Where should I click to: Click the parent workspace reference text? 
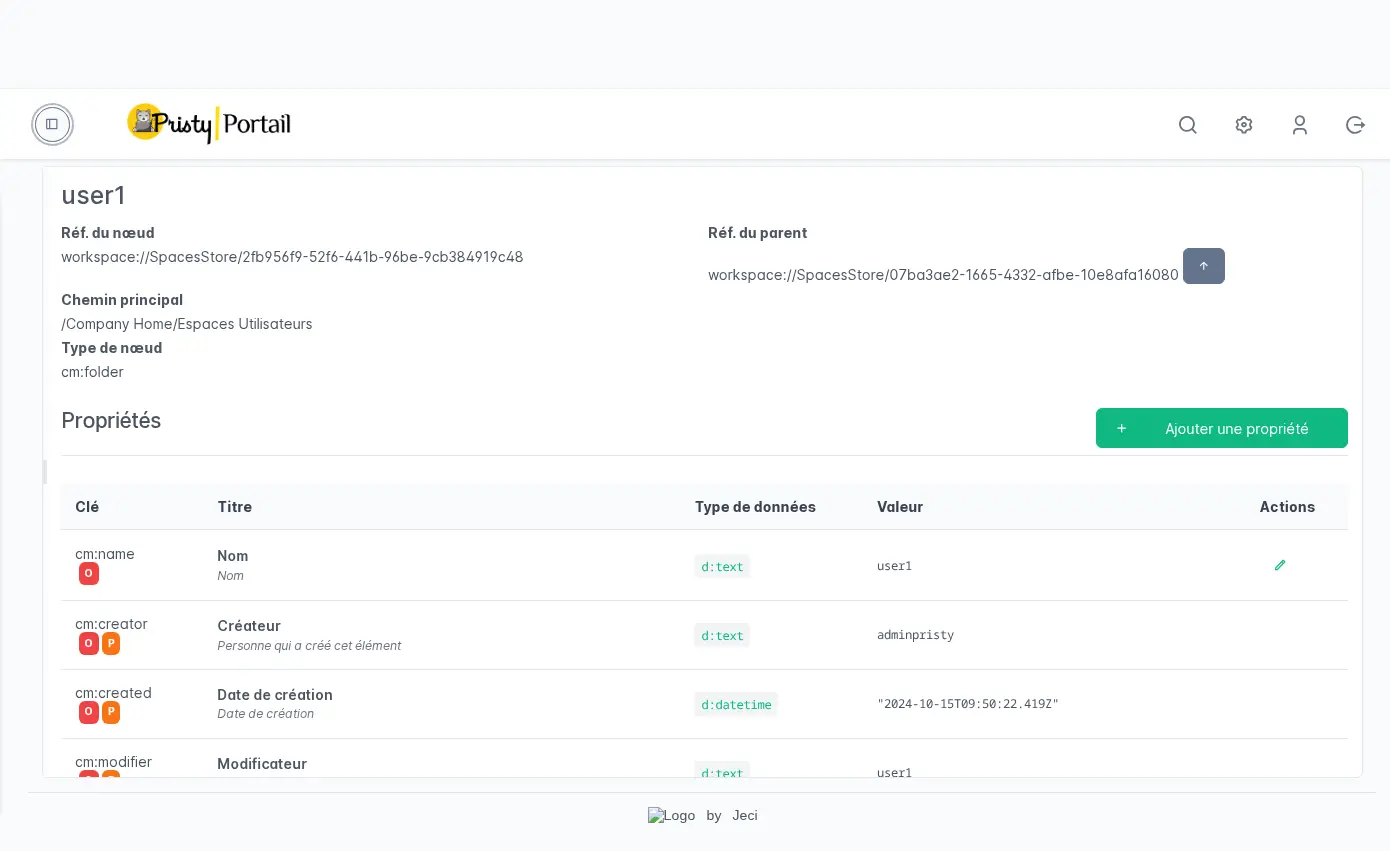(x=942, y=275)
